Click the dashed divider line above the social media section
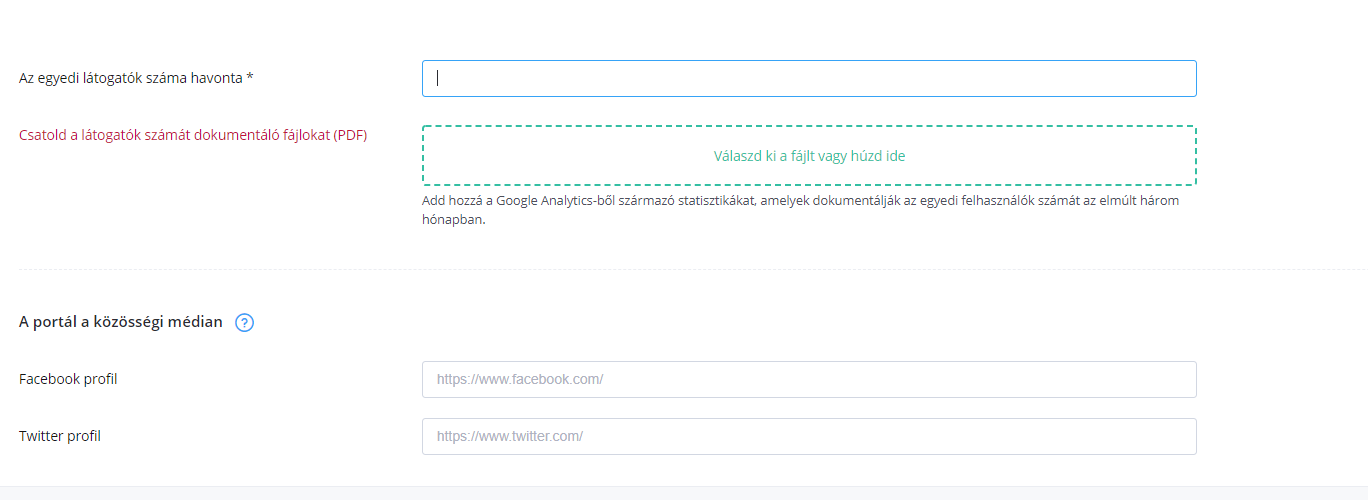This screenshot has width=1368, height=500. coord(692,269)
